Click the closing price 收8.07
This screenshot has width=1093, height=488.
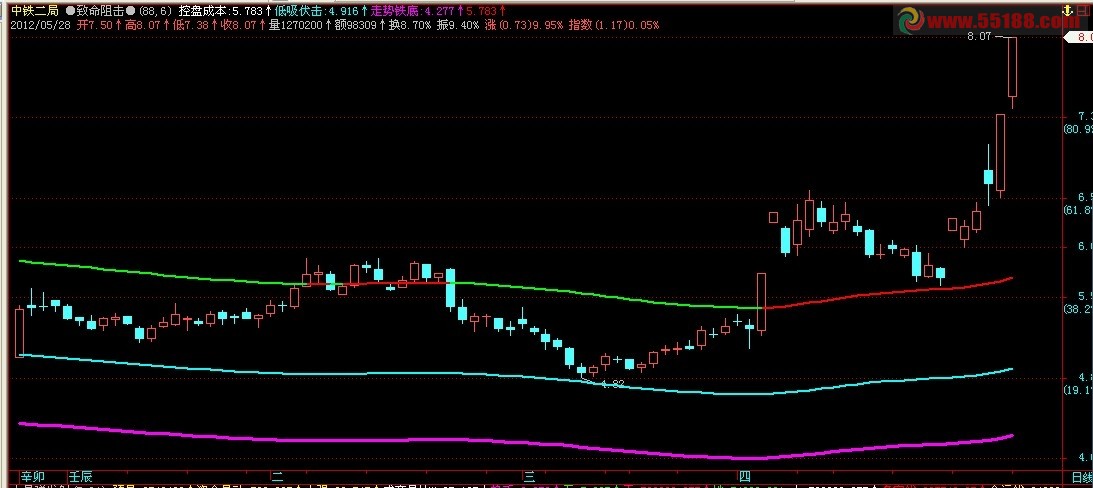point(236,25)
